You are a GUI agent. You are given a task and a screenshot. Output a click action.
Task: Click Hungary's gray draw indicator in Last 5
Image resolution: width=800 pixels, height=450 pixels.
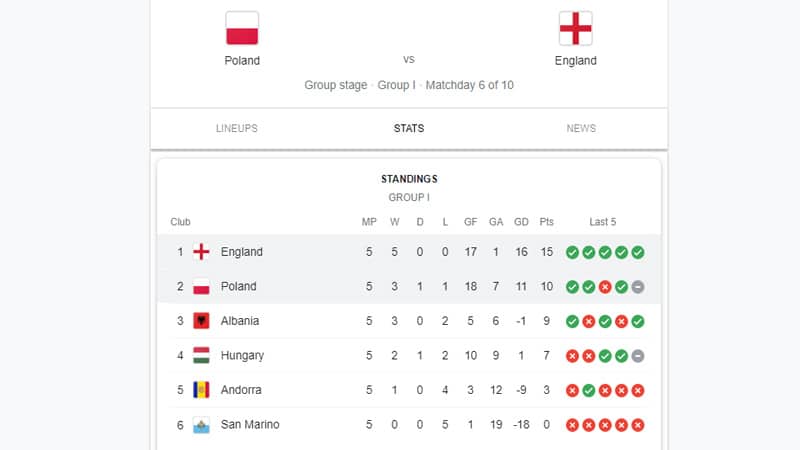(638, 356)
